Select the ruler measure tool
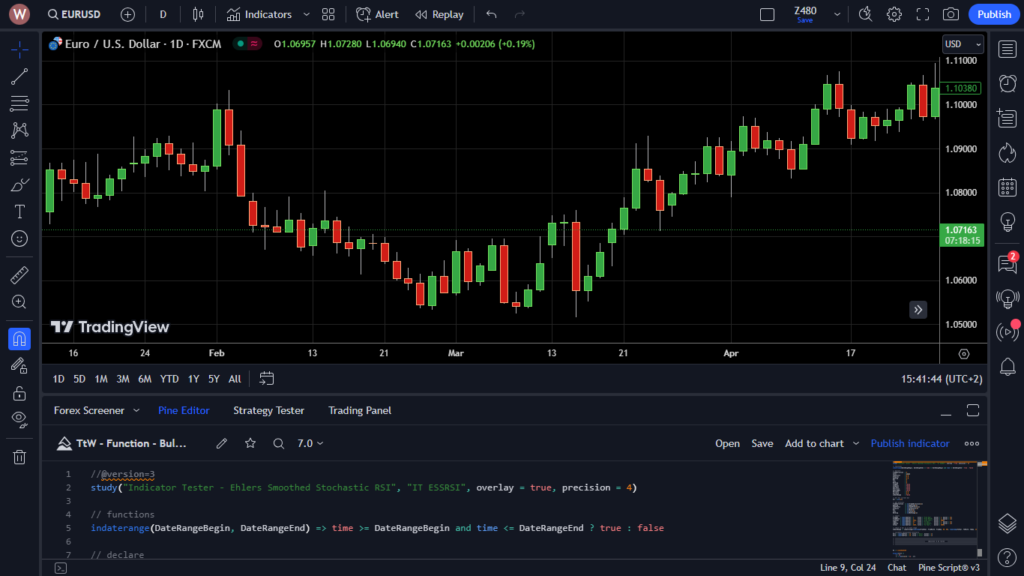1024x576 pixels. [x=19, y=275]
